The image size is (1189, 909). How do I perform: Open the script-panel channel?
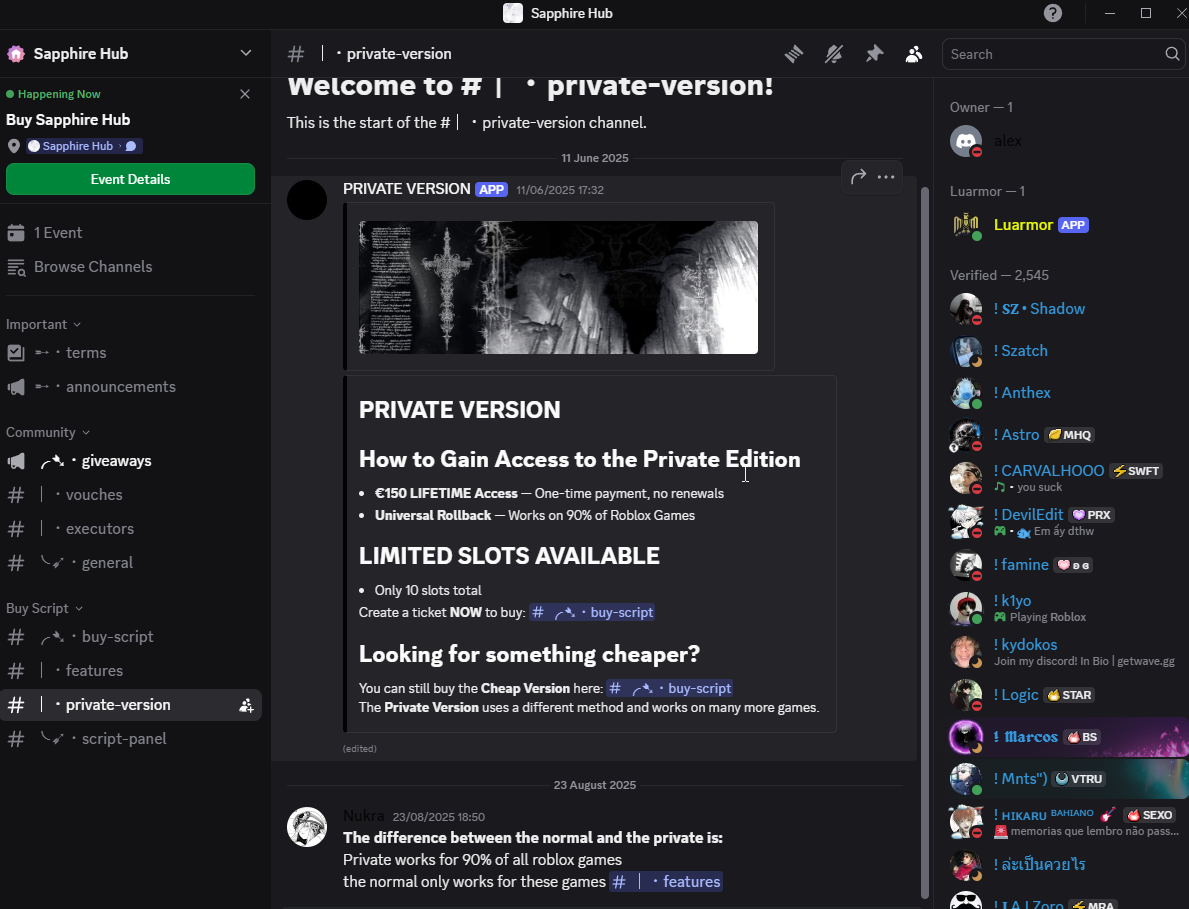coord(130,738)
